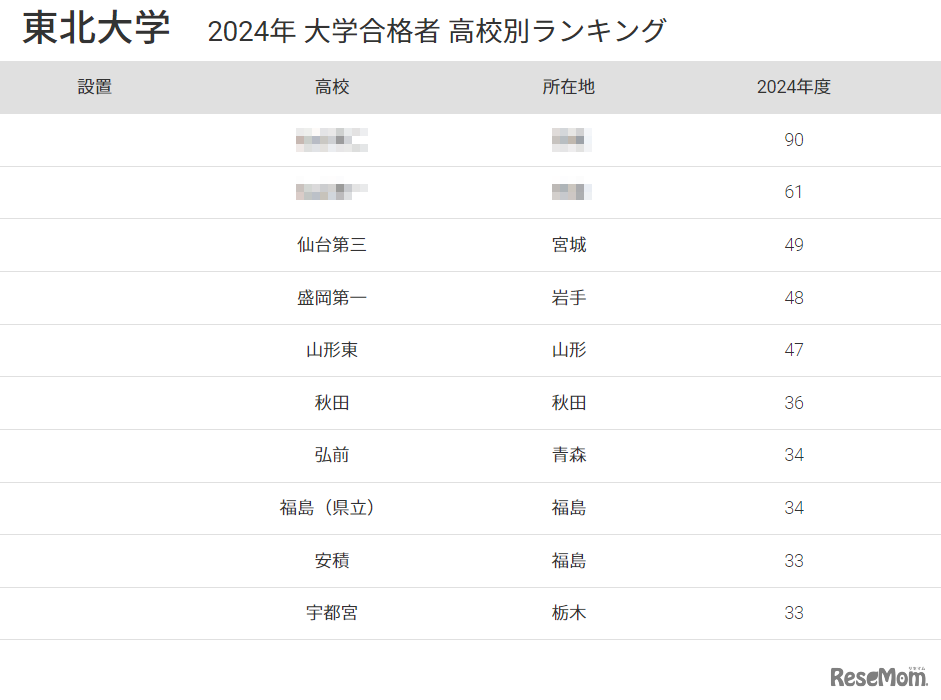Select the 仙台第三 school name
941x700 pixels.
click(x=332, y=245)
